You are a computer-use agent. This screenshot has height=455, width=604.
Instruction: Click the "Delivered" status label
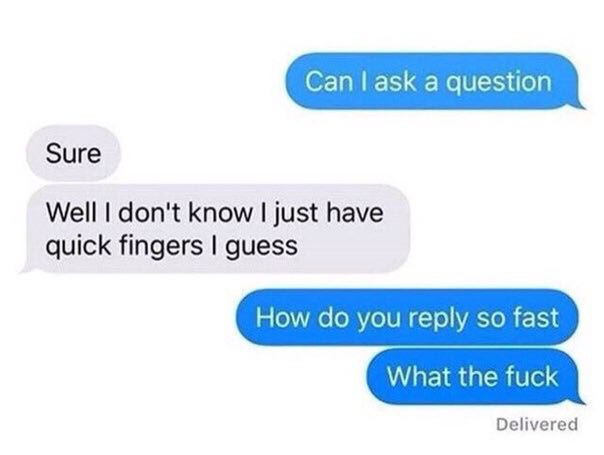[537, 424]
